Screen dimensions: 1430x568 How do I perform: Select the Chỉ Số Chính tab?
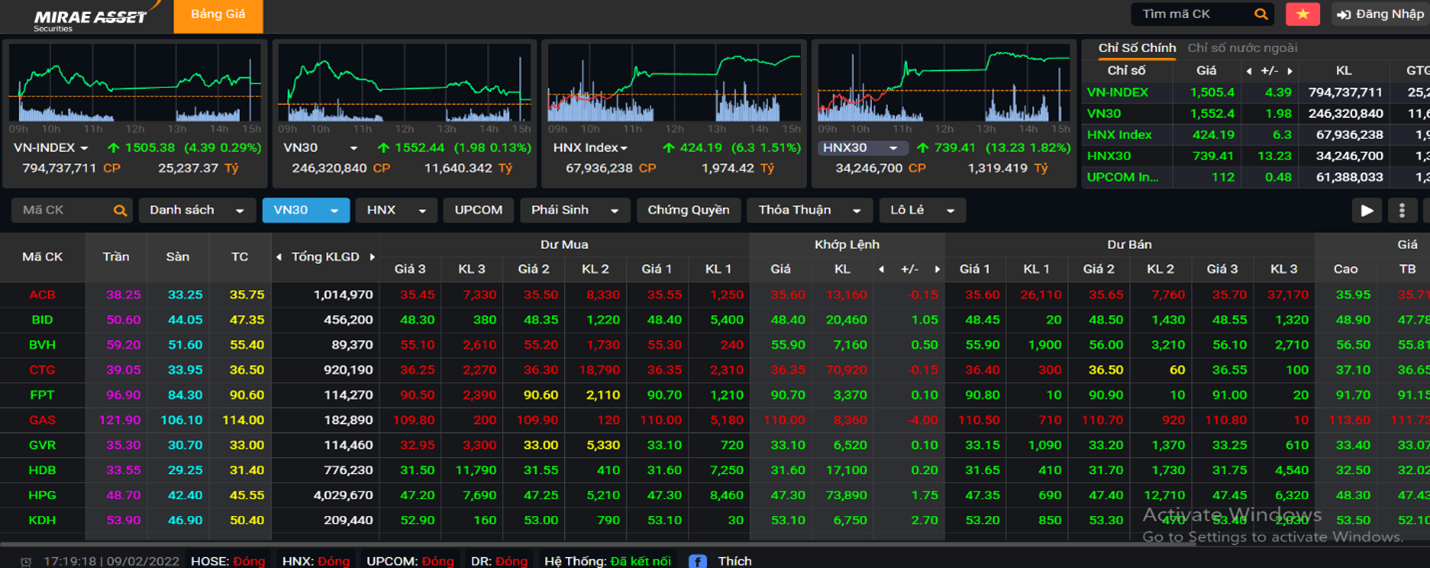(1137, 48)
